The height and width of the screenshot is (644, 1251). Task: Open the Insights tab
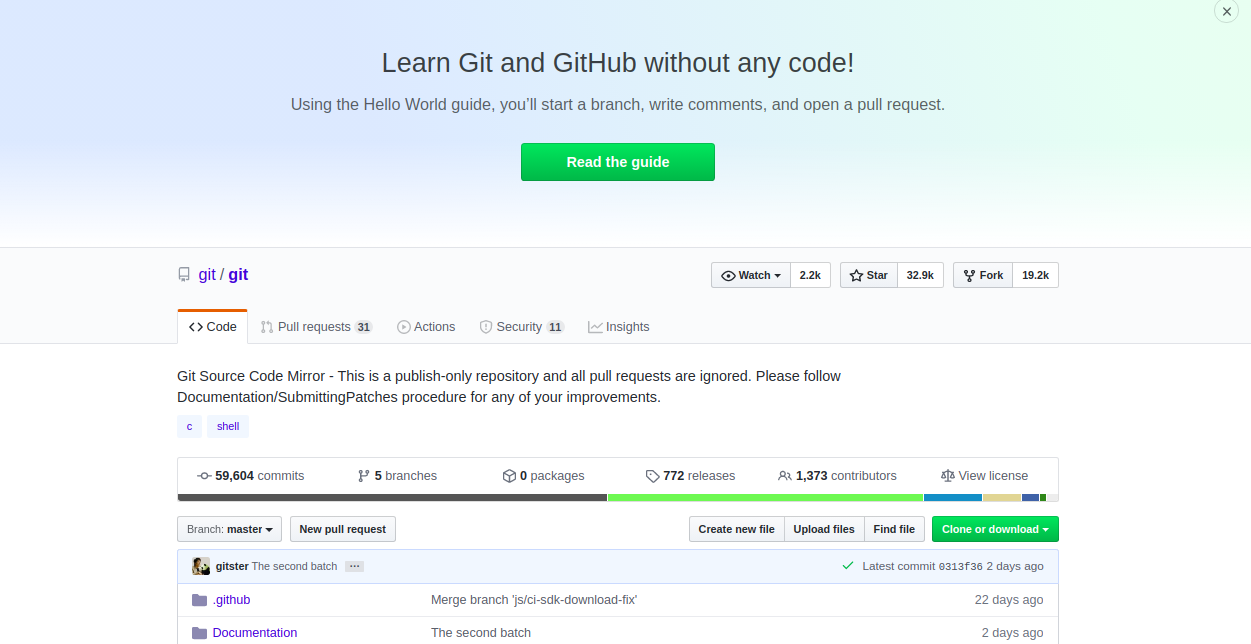tap(618, 327)
